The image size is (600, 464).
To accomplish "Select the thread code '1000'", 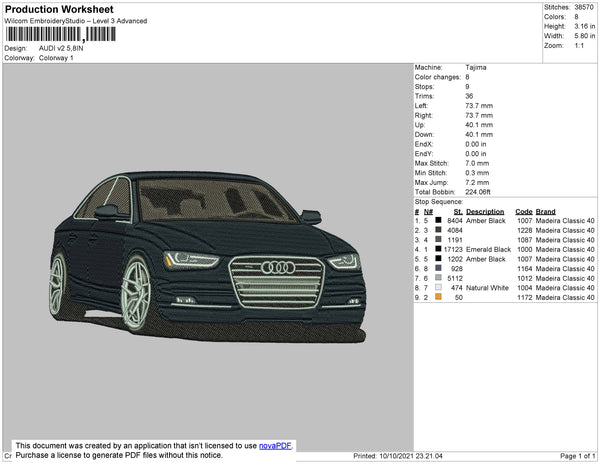I will pyautogui.click(x=524, y=249).
